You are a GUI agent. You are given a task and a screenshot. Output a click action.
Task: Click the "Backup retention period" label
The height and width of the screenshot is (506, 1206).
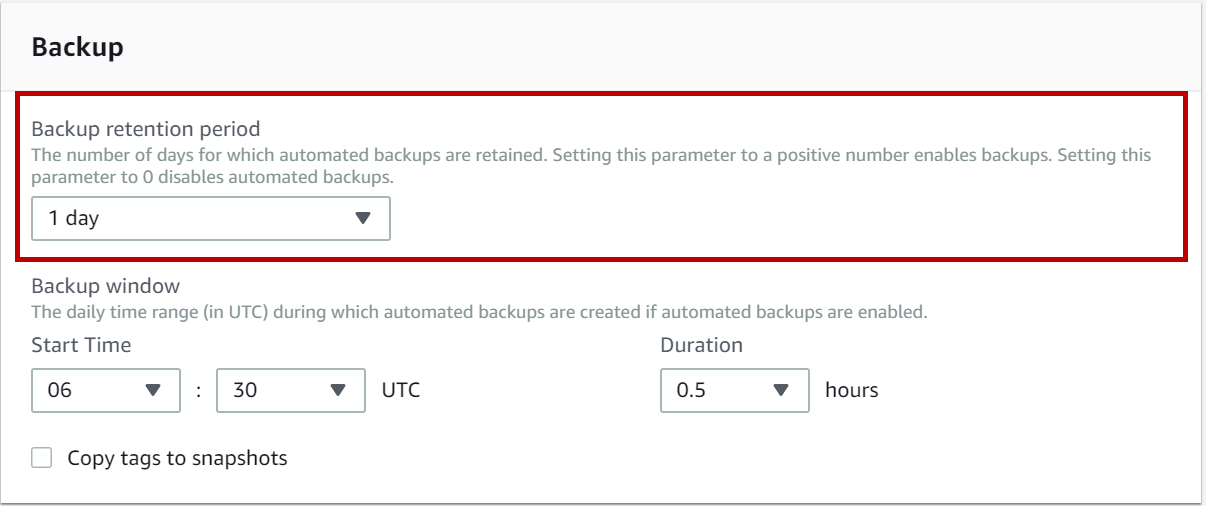[x=146, y=129]
